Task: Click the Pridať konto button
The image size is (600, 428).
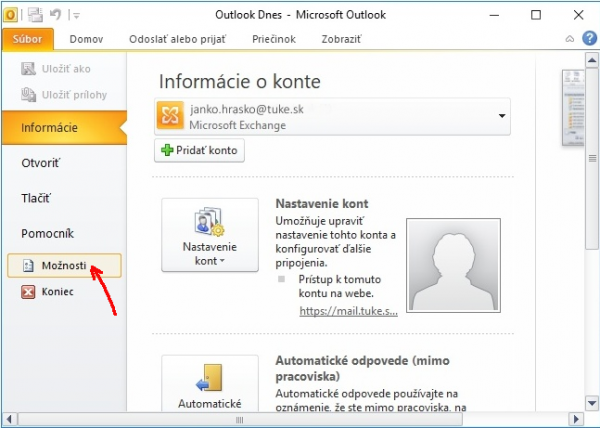Action: pyautogui.click(x=199, y=150)
